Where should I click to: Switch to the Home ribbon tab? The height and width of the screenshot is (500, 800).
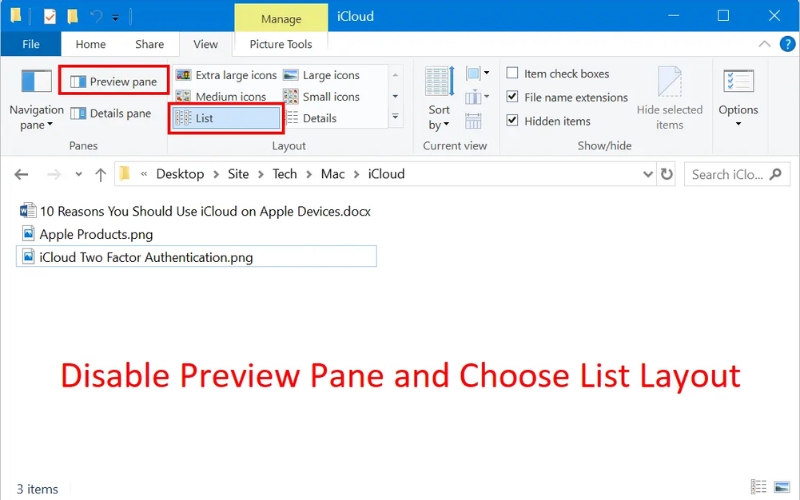90,44
